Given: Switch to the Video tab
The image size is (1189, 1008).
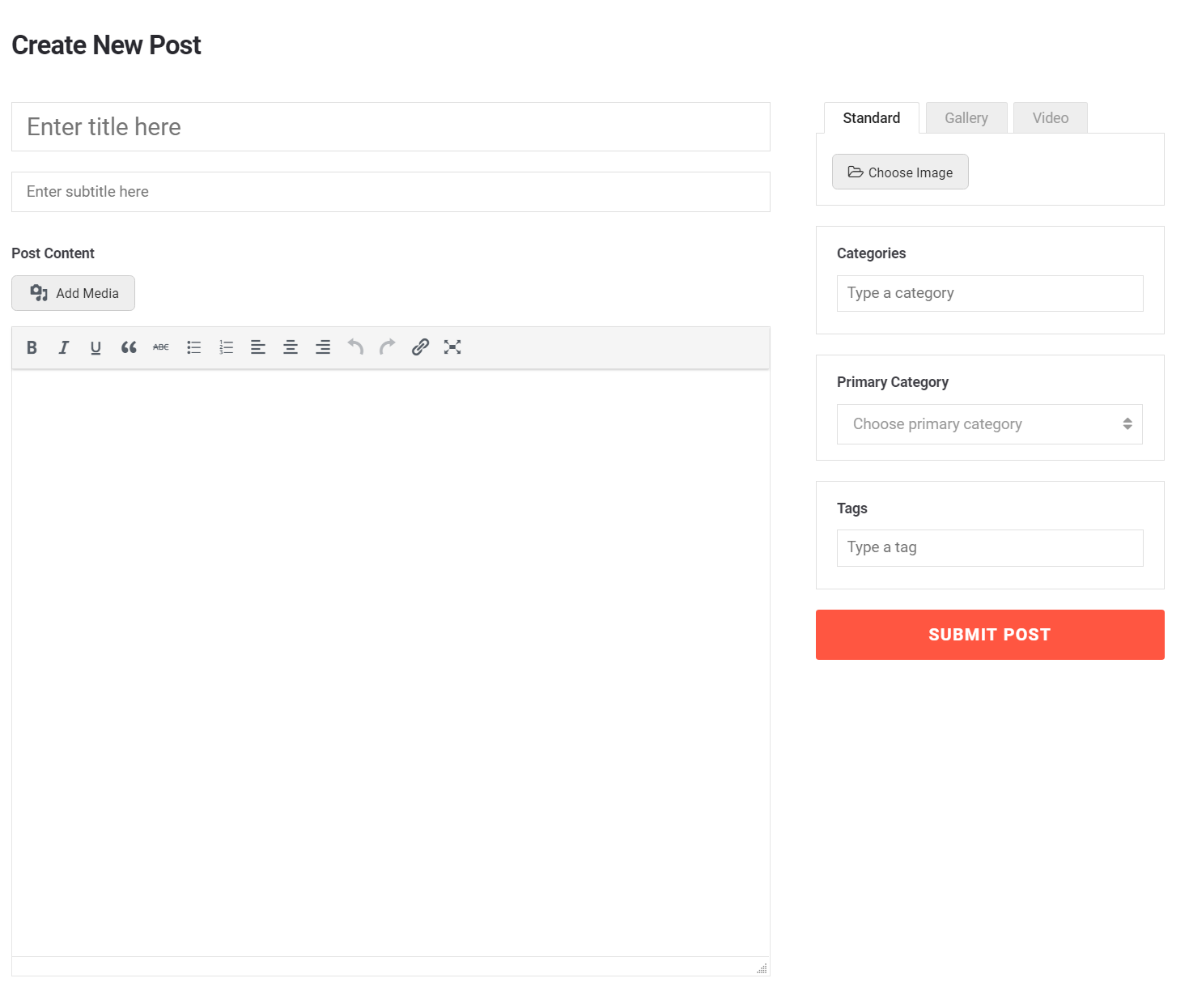Looking at the screenshot, I should [1050, 118].
